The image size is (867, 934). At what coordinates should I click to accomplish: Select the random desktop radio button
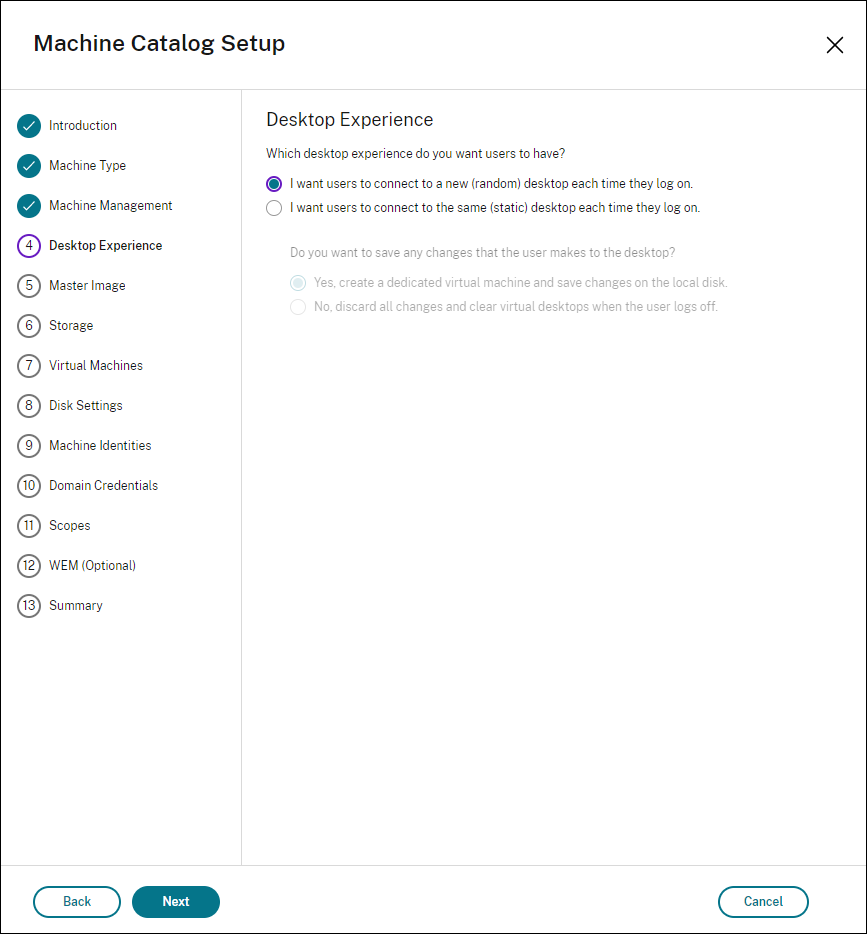(274, 184)
